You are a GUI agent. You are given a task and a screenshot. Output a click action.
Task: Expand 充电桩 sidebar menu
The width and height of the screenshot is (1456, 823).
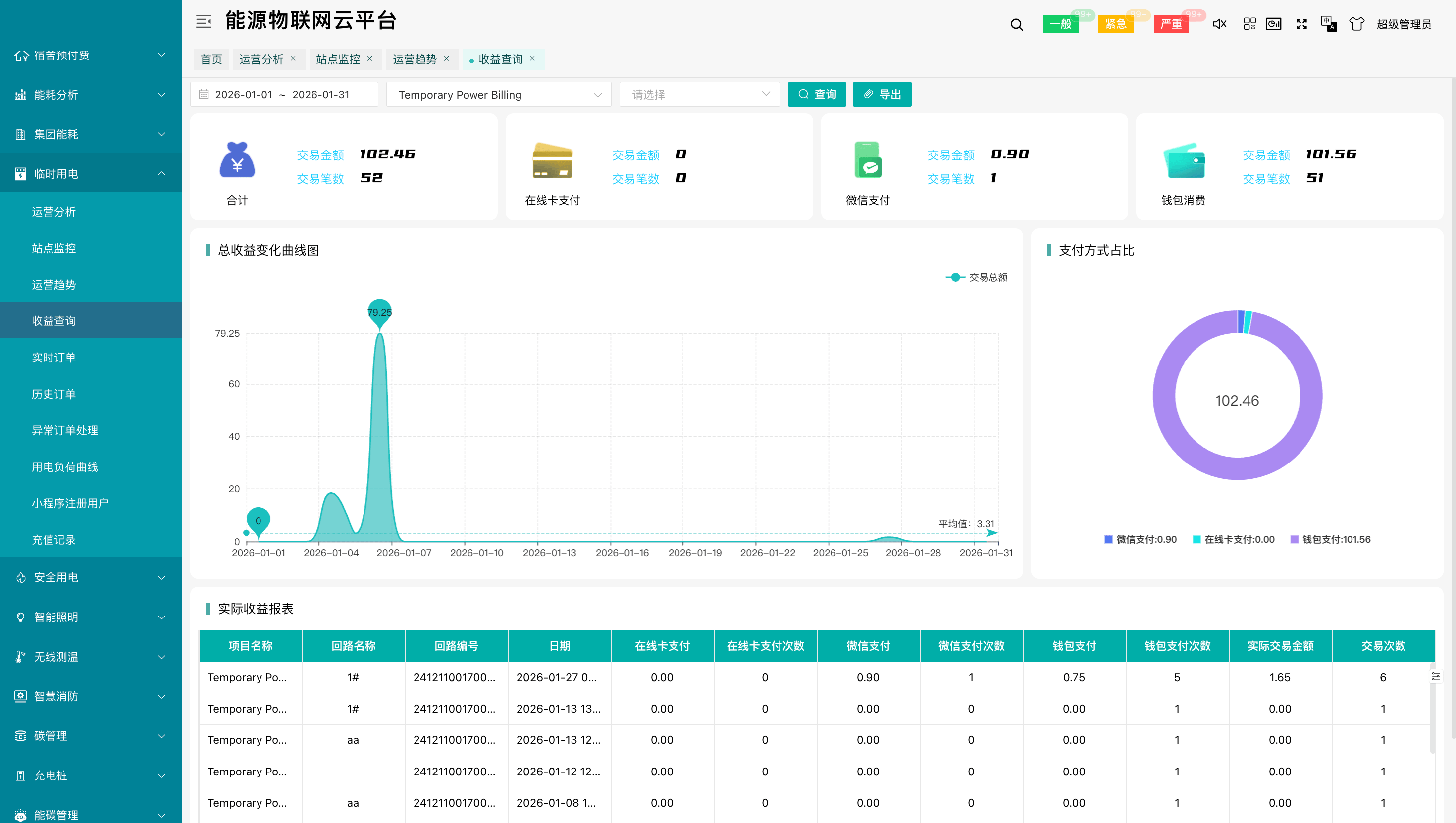coord(91,775)
